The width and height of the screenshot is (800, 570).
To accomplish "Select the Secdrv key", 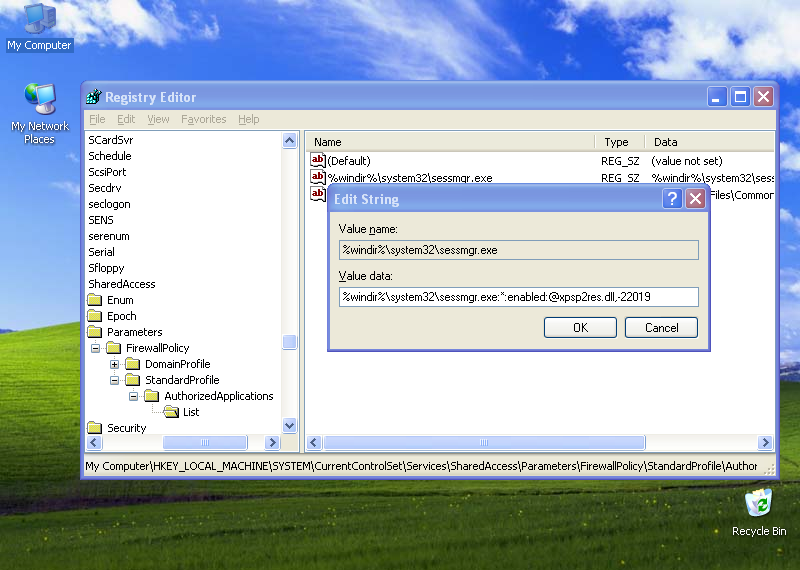I will coord(105,188).
